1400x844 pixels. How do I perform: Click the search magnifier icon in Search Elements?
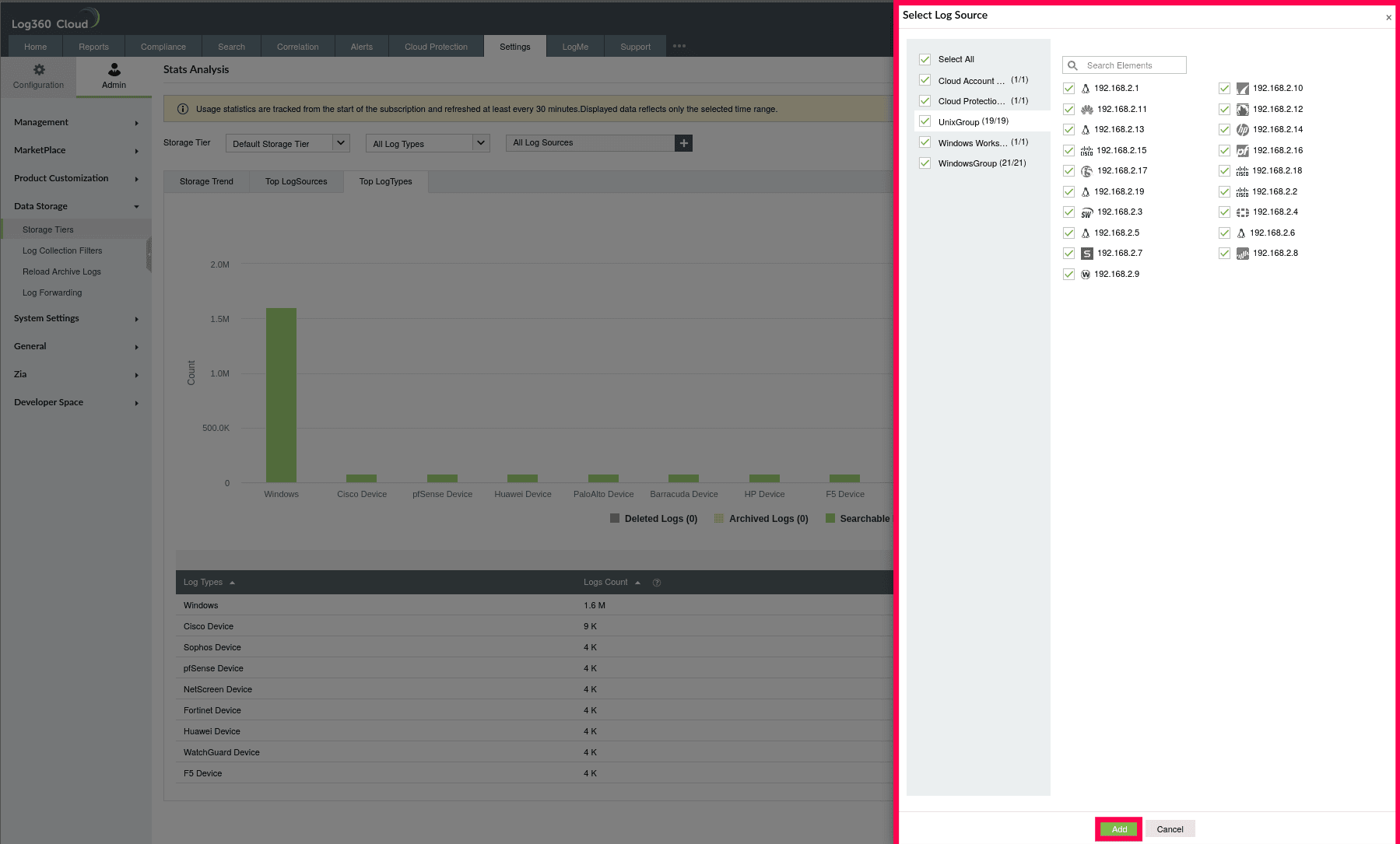(x=1072, y=65)
